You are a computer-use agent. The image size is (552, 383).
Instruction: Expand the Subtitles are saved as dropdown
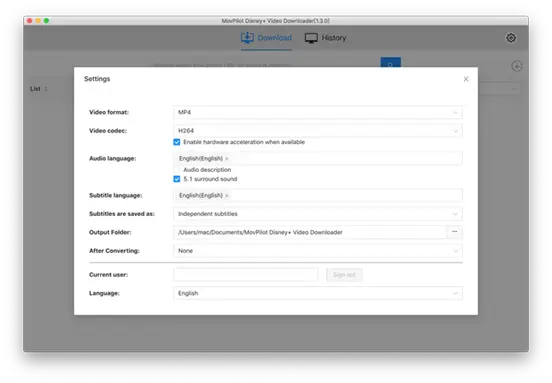(318, 214)
